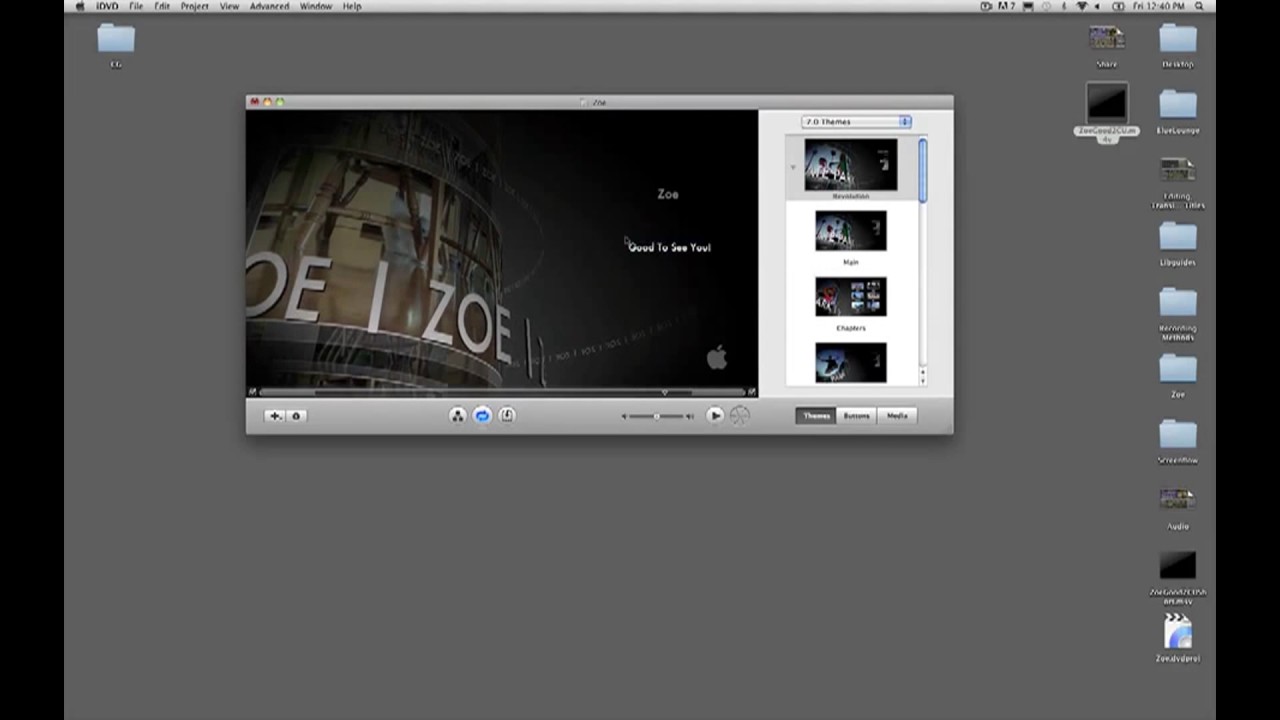1280x720 pixels.
Task: Select the Audio file icon on desktop
Action: pyautogui.click(x=1178, y=500)
